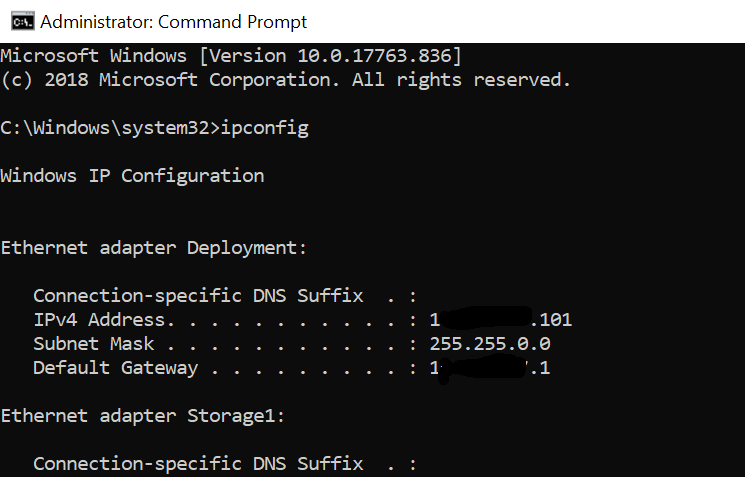Click the redacted IPv4 address ending .101
Viewport: 745px width, 477px height.
500,320
